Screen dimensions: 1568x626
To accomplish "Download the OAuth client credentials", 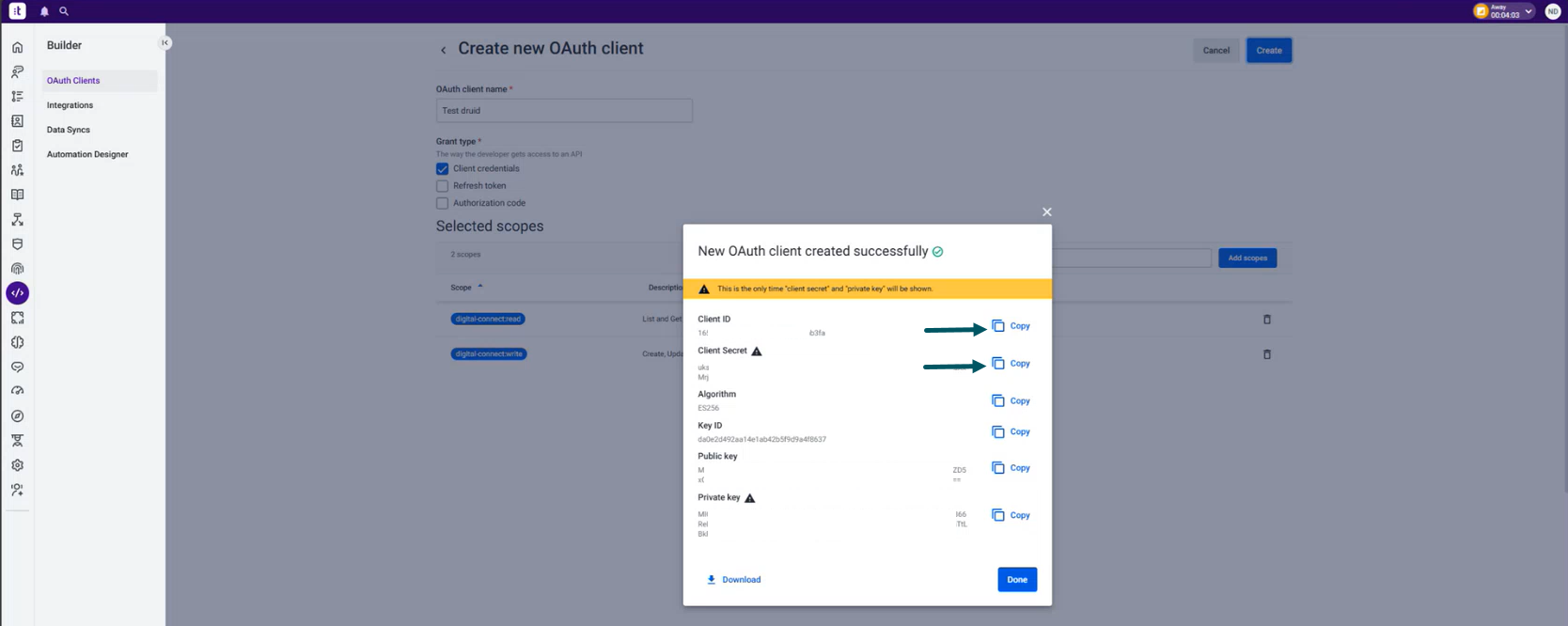I will (x=733, y=580).
